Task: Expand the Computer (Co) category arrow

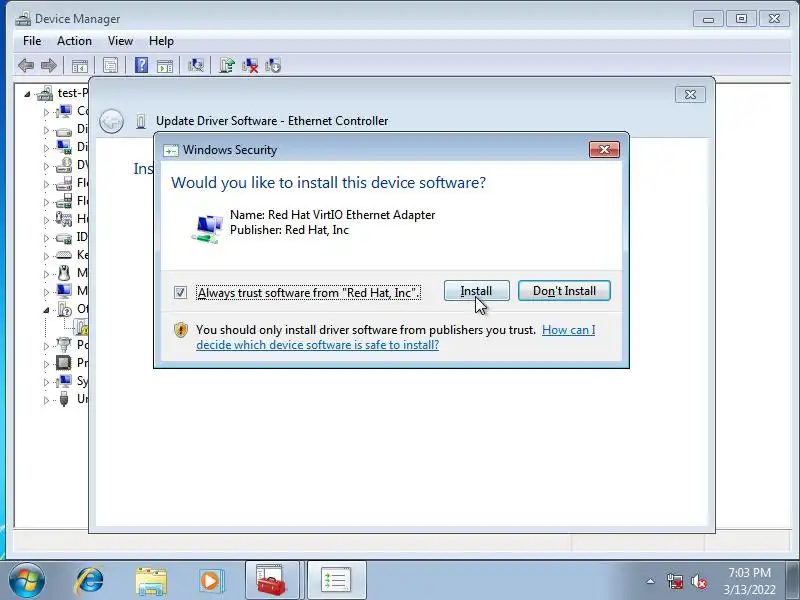Action: click(x=46, y=112)
